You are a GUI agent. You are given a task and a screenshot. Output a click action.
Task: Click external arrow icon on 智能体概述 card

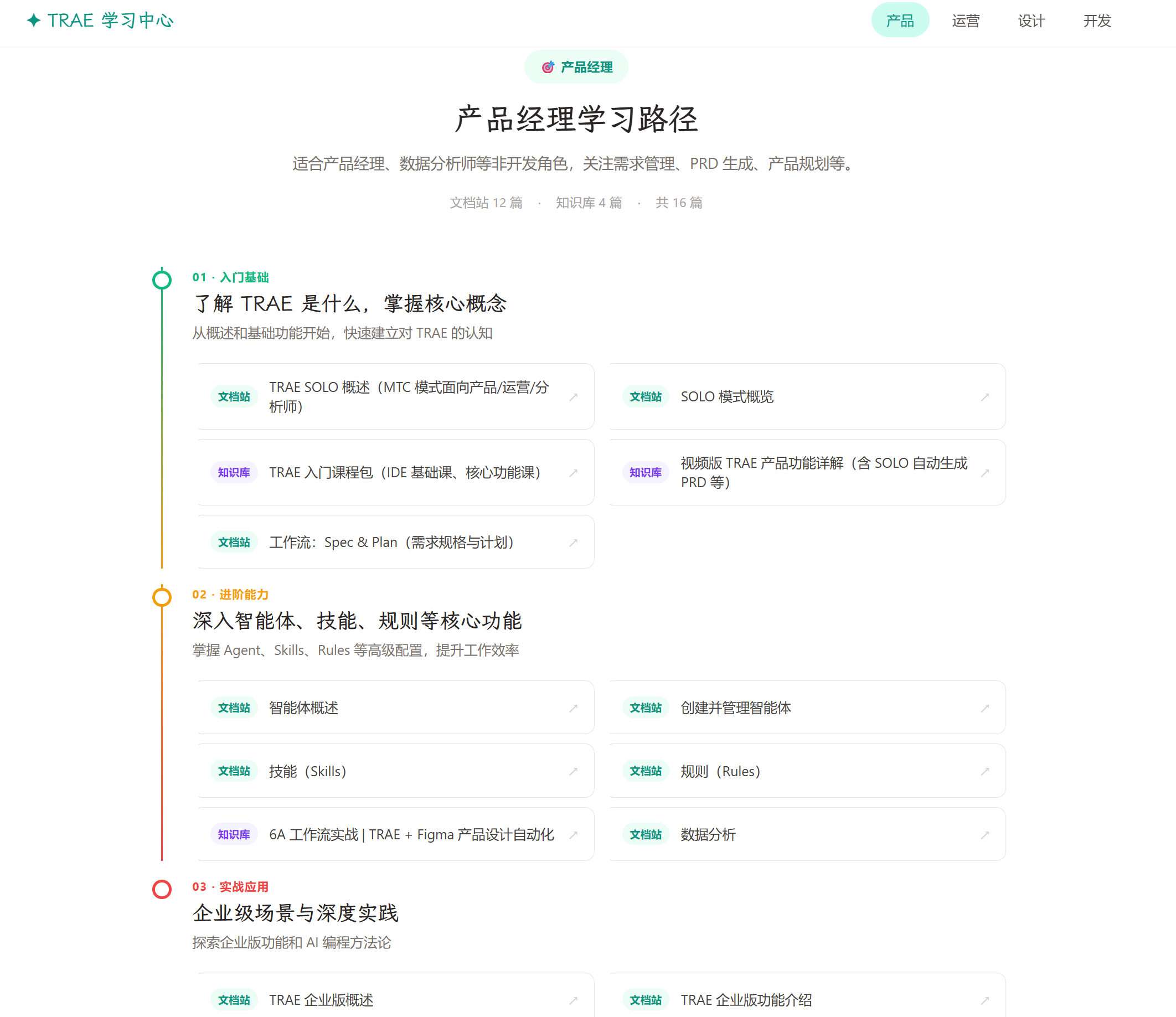[x=573, y=708]
